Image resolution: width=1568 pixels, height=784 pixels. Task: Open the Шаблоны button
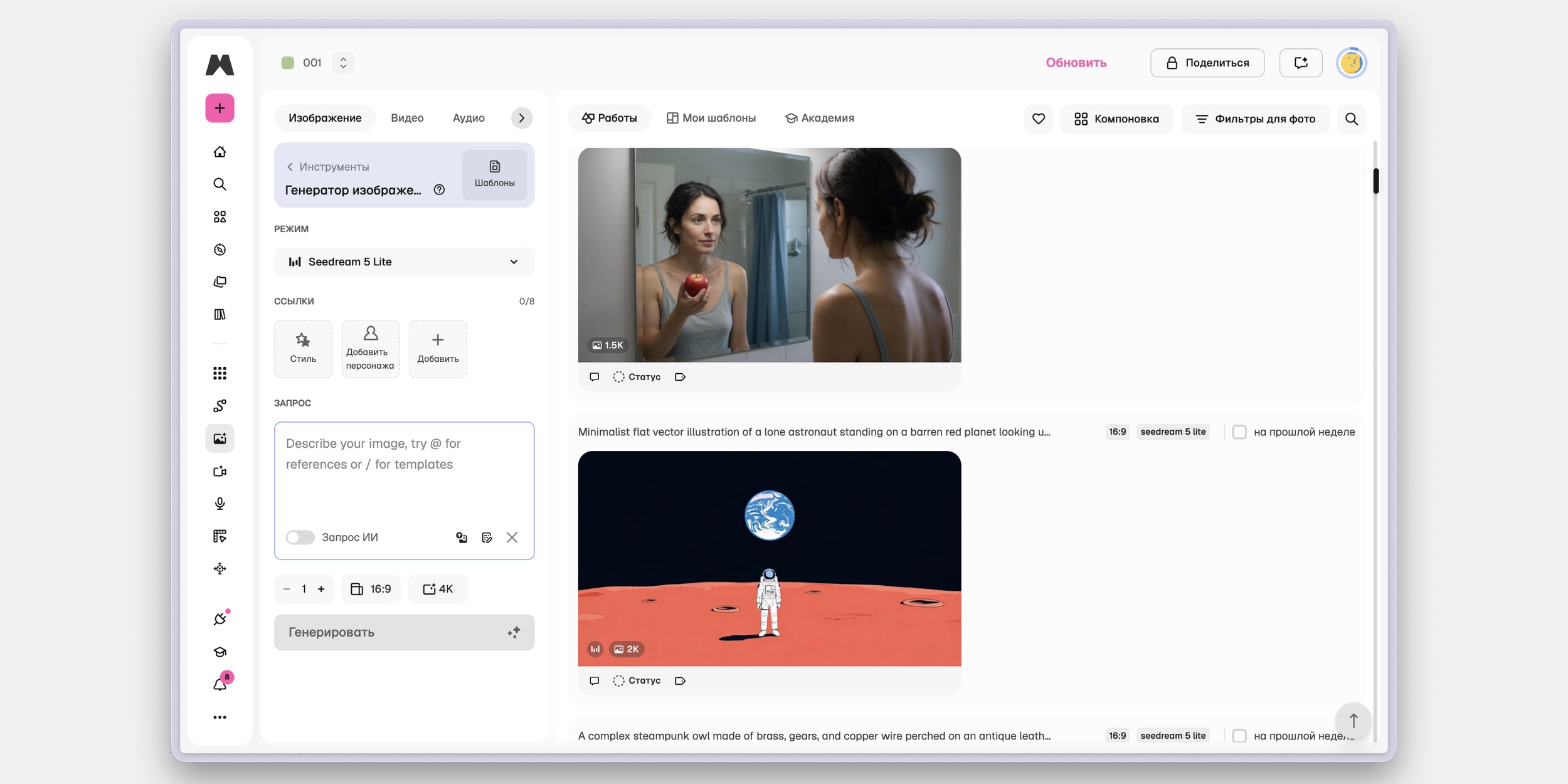(x=495, y=174)
